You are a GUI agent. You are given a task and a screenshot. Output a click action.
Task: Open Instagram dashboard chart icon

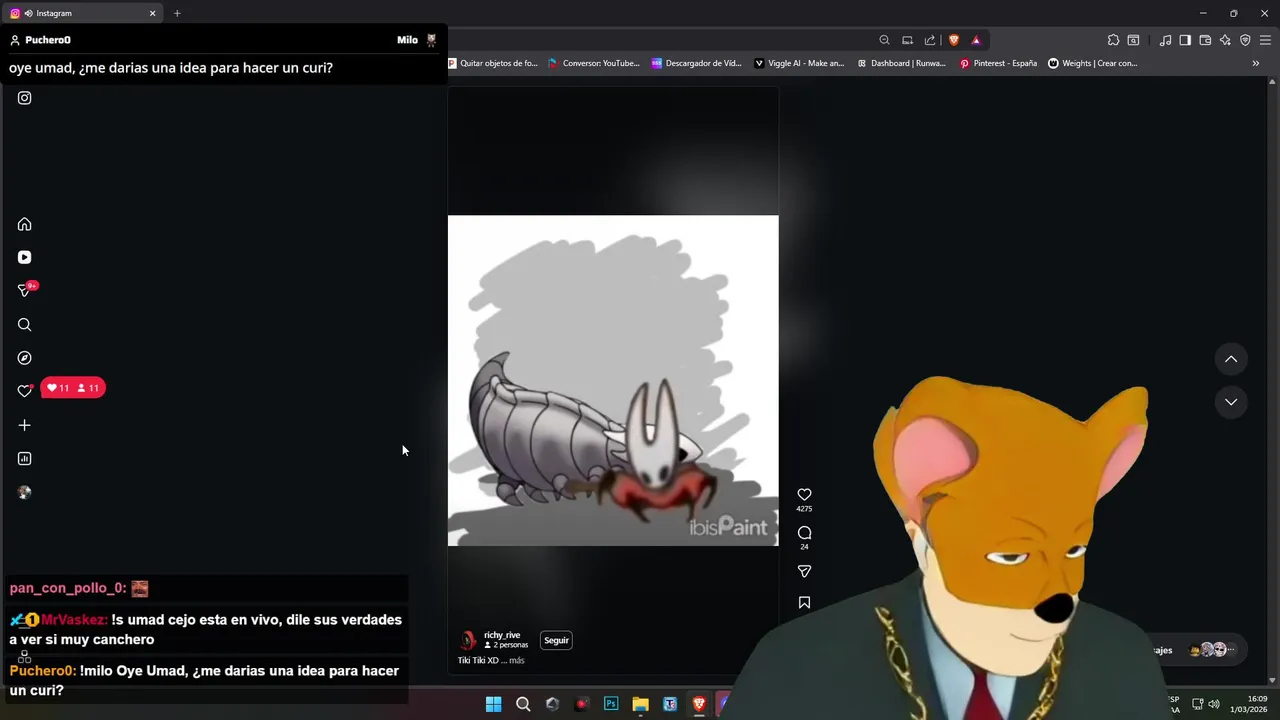(24, 458)
